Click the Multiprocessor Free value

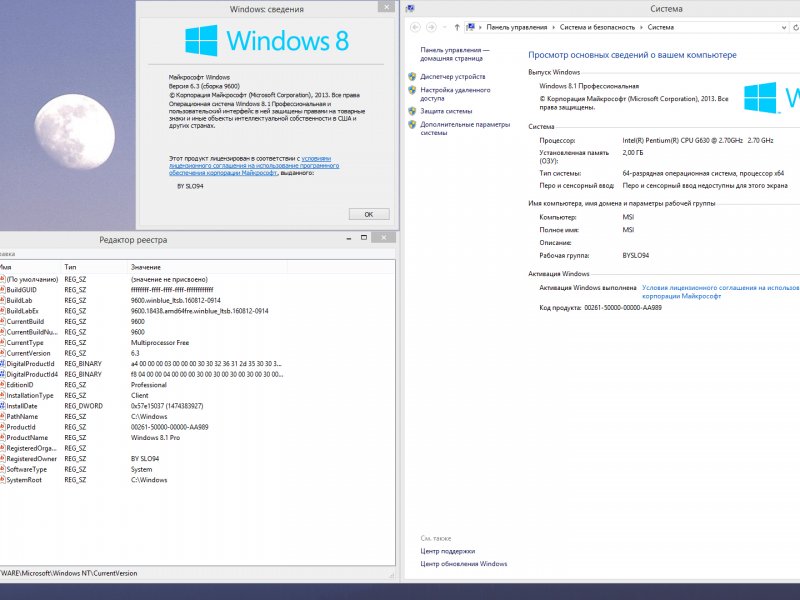(x=160, y=343)
